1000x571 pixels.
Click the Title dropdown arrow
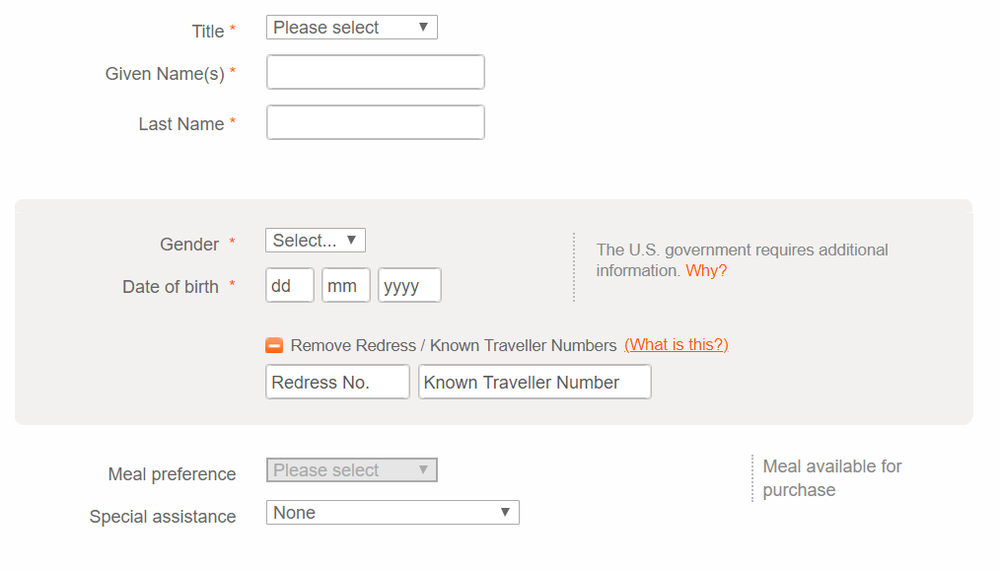tap(423, 28)
